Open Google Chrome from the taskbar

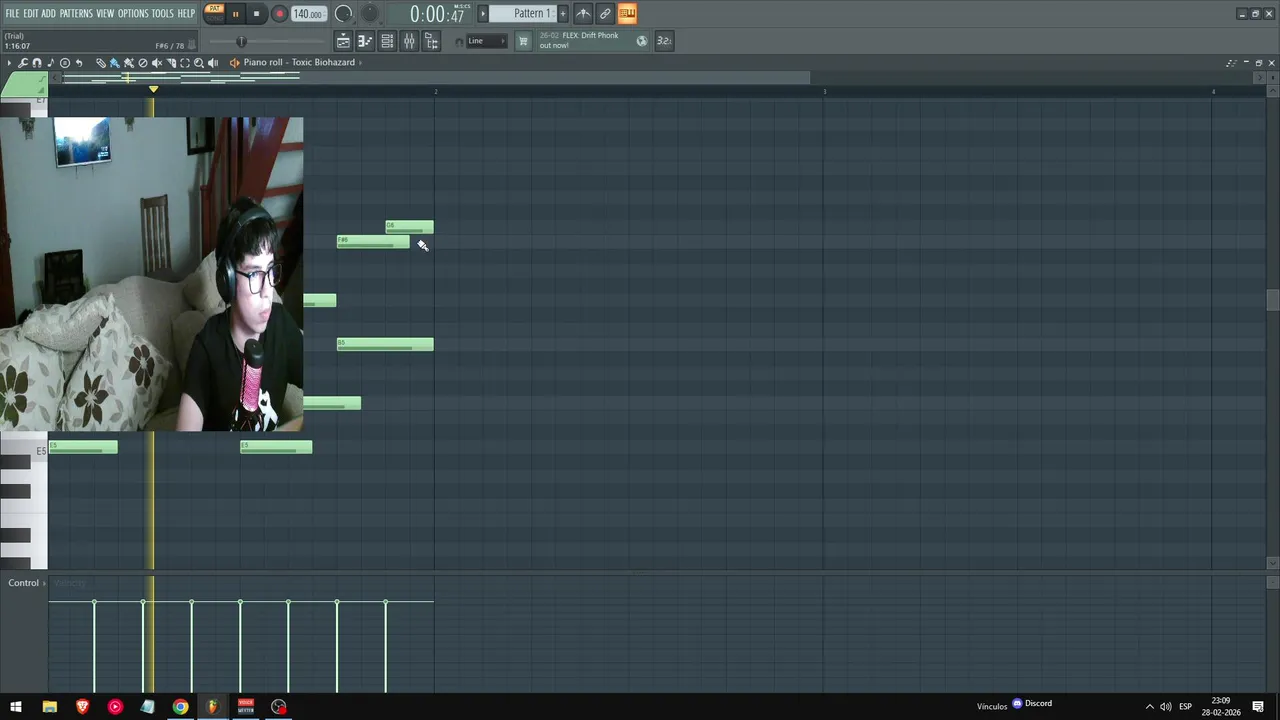pos(180,707)
